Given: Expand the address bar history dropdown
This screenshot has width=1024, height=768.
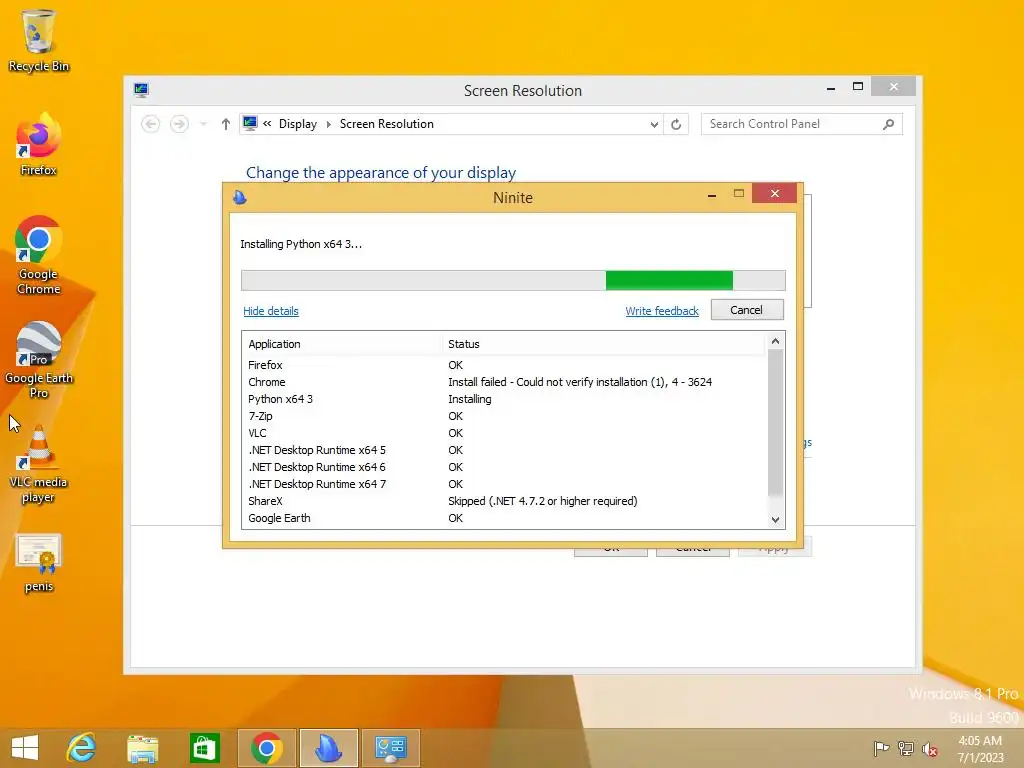Looking at the screenshot, I should point(654,124).
